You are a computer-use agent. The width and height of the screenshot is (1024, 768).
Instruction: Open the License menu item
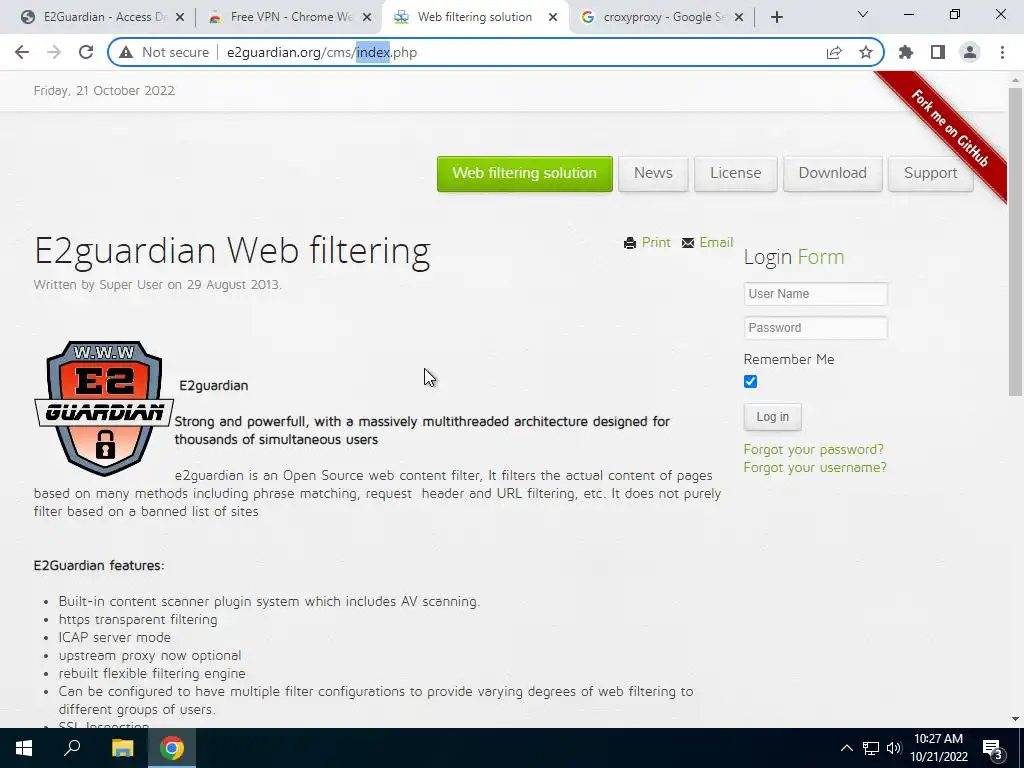pyautogui.click(x=735, y=174)
